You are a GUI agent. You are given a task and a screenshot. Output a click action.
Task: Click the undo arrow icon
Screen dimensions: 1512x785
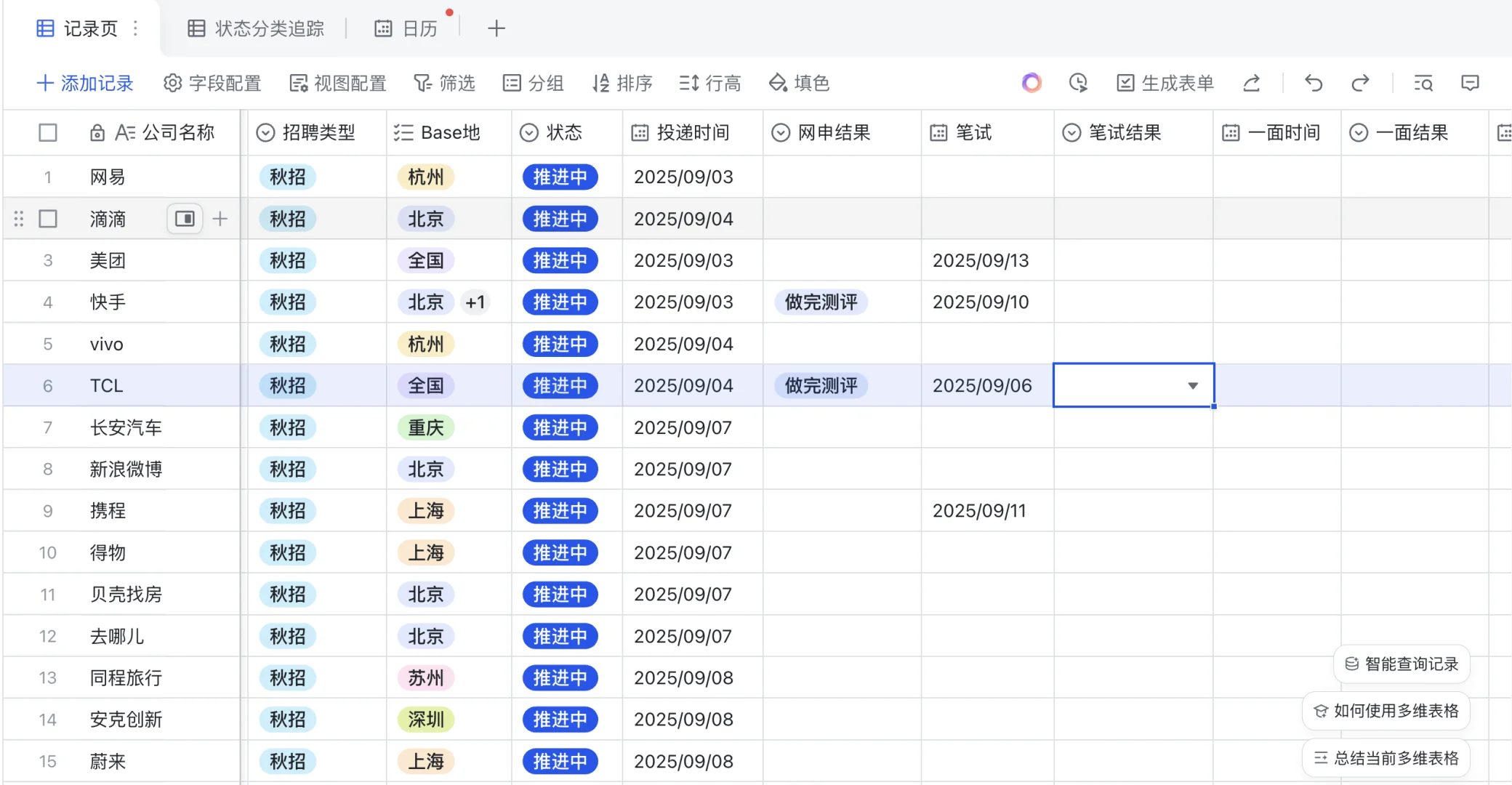(1313, 83)
